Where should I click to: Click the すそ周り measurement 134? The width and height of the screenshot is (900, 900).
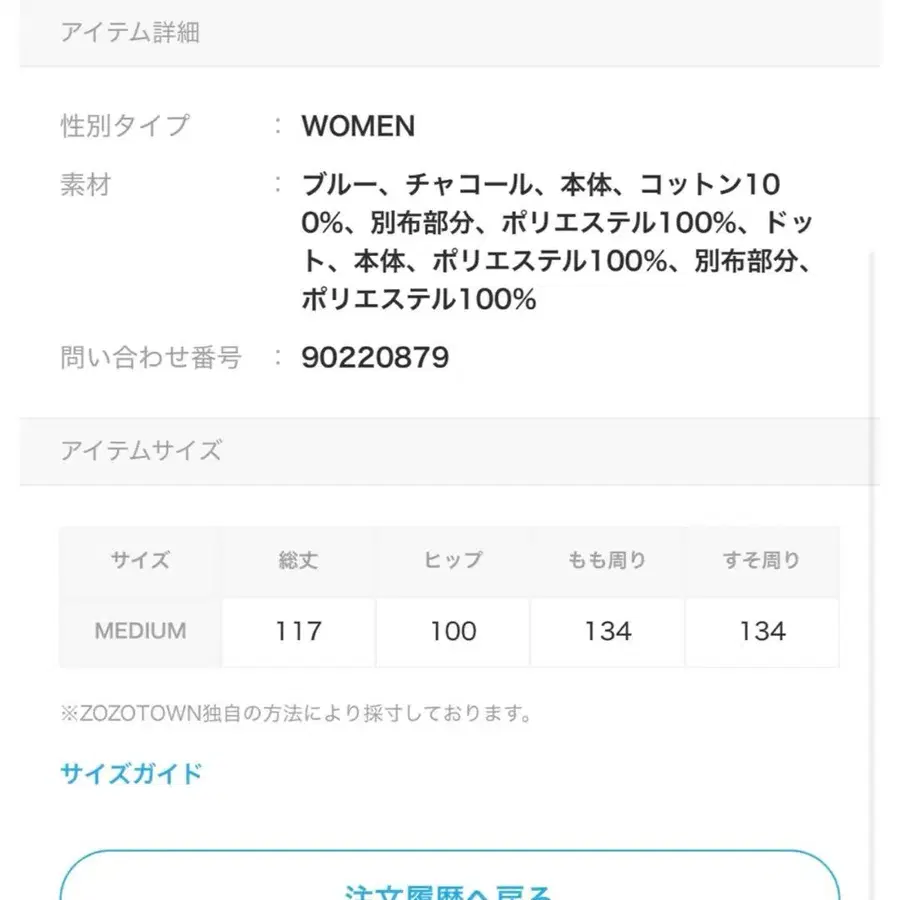[x=761, y=631]
